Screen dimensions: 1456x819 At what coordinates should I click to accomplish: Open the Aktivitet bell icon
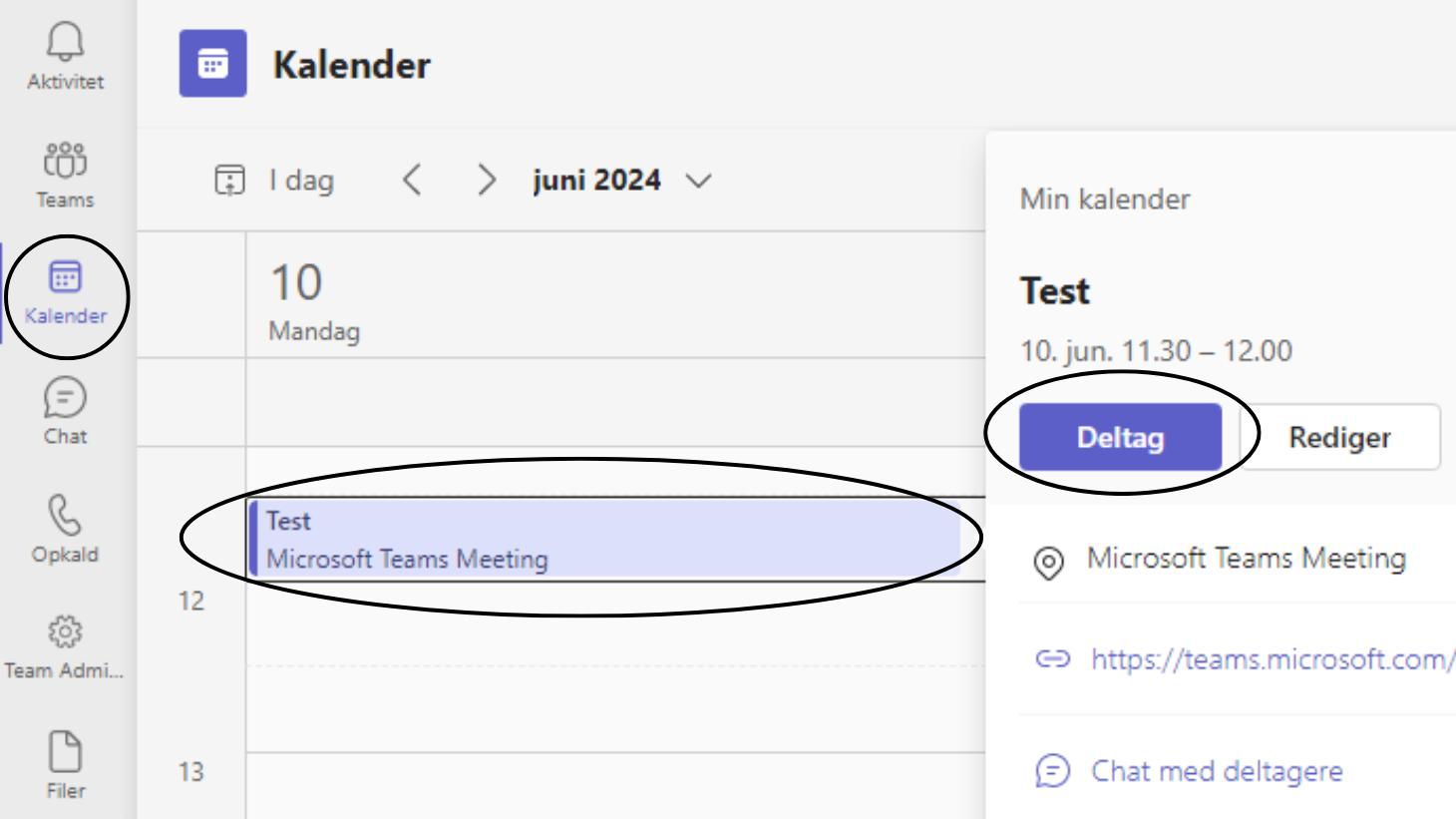coord(65,43)
